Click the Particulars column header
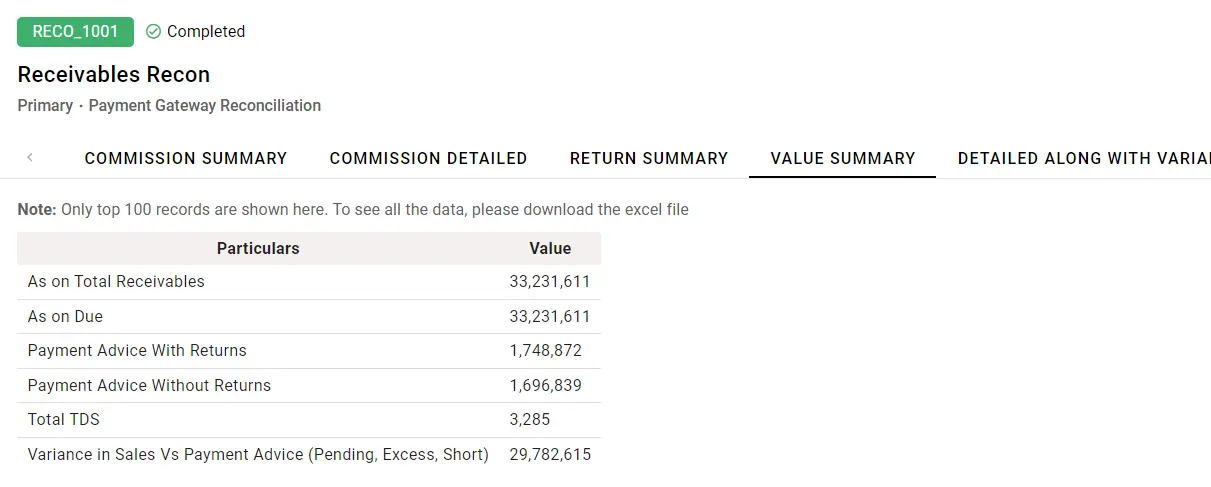The width and height of the screenshot is (1211, 487). 258,248
